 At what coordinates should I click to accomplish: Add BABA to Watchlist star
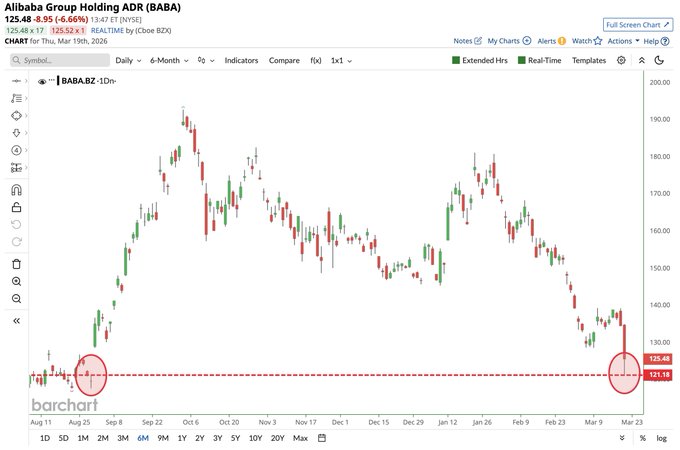coord(587,41)
